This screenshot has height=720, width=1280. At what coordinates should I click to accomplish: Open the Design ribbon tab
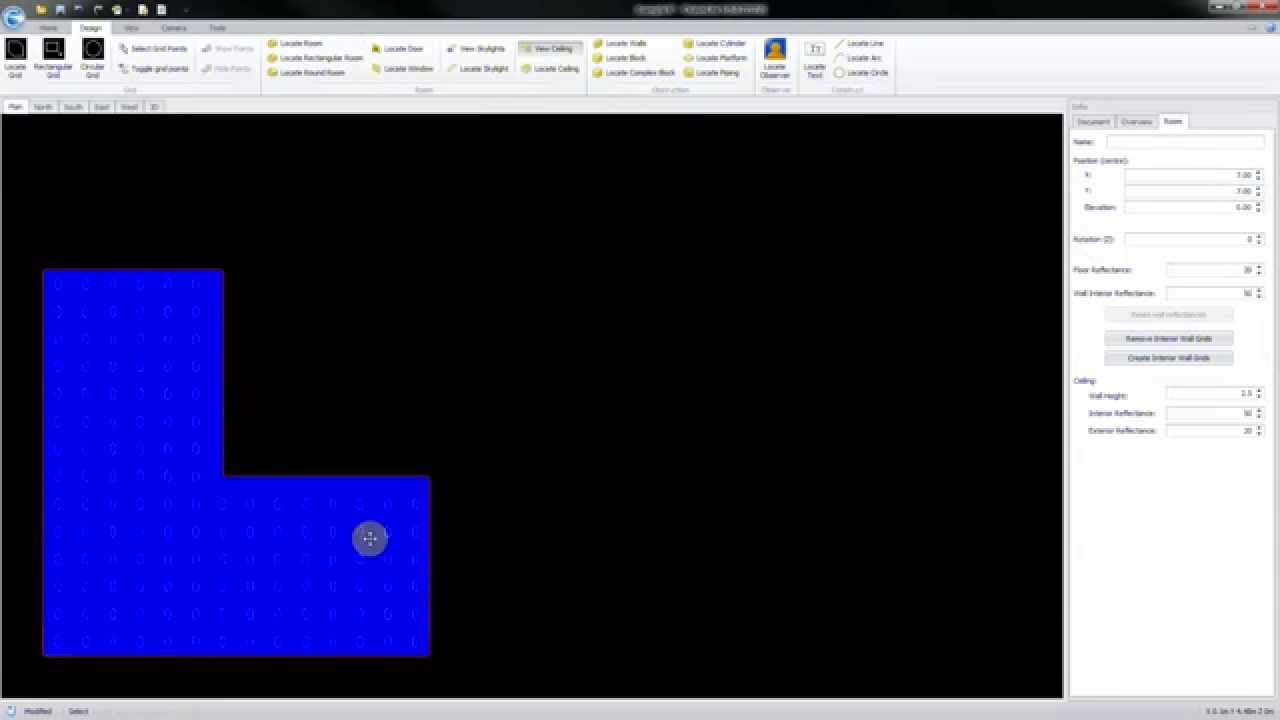click(x=91, y=28)
